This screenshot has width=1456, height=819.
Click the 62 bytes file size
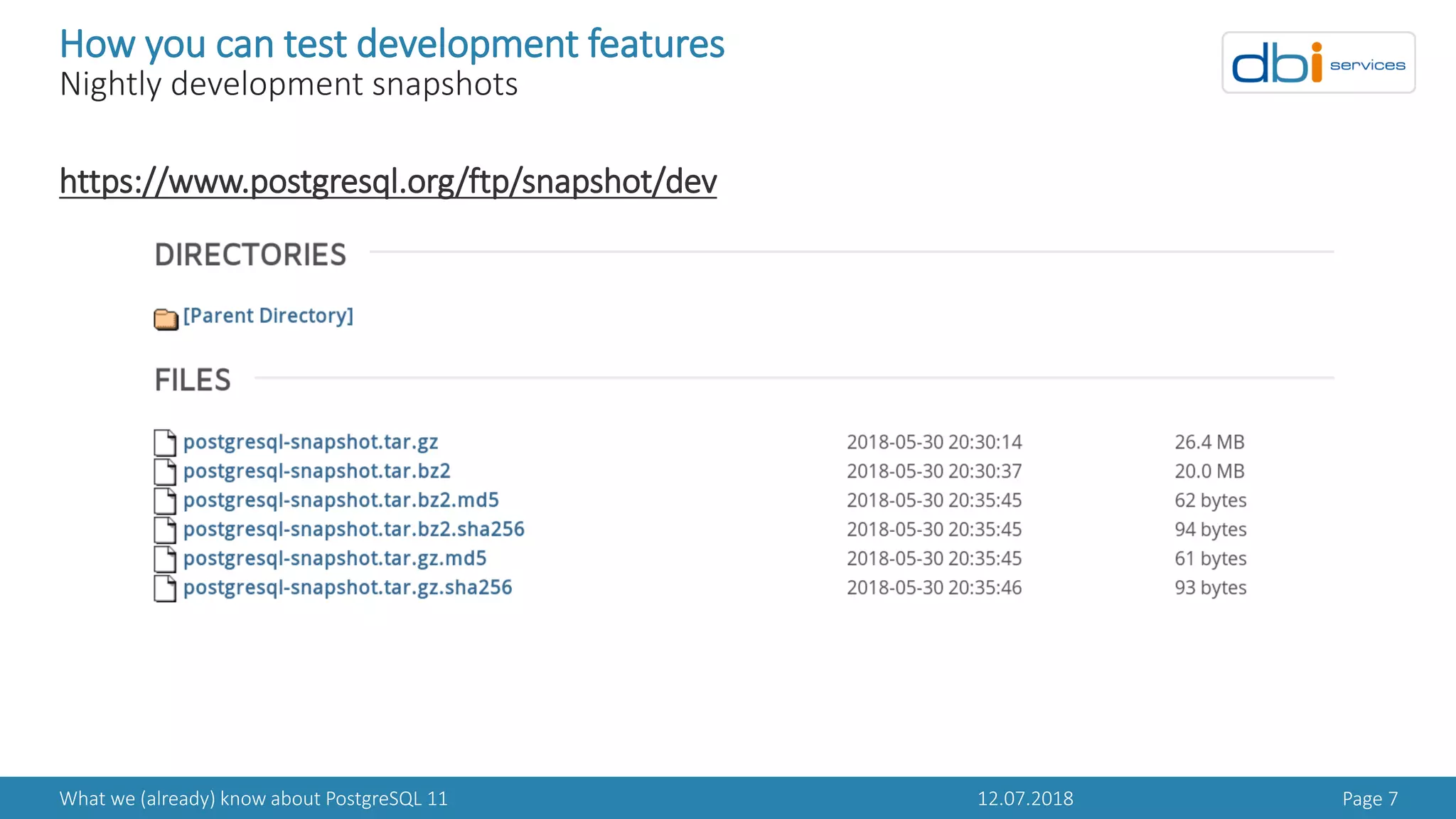coord(1211,500)
